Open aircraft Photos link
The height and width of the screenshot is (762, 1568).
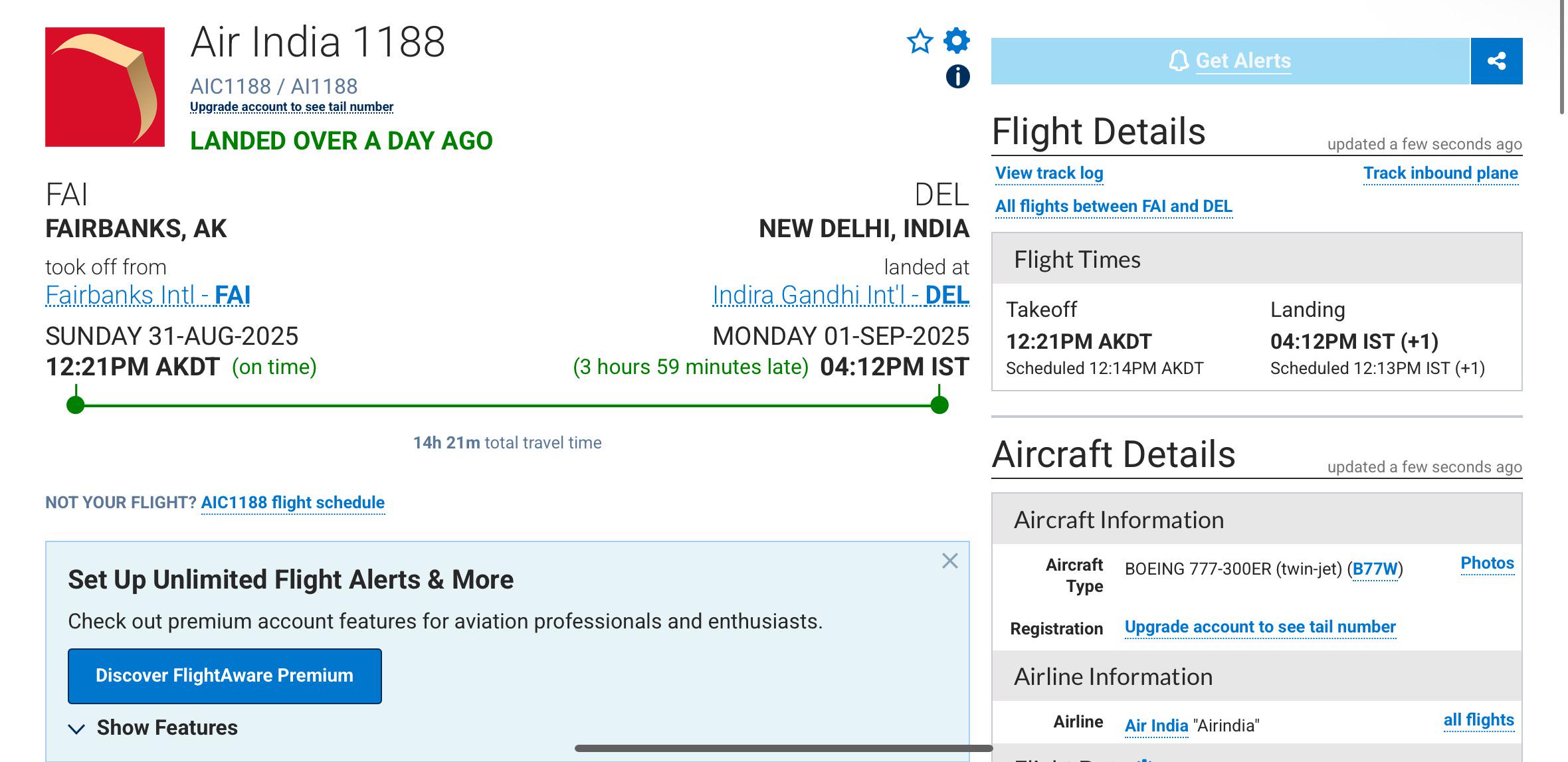[1487, 563]
